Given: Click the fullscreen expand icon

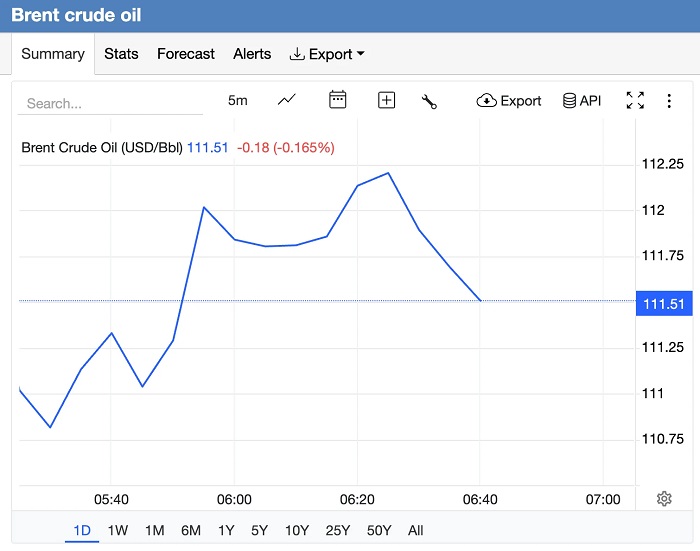Looking at the screenshot, I should pos(635,100).
